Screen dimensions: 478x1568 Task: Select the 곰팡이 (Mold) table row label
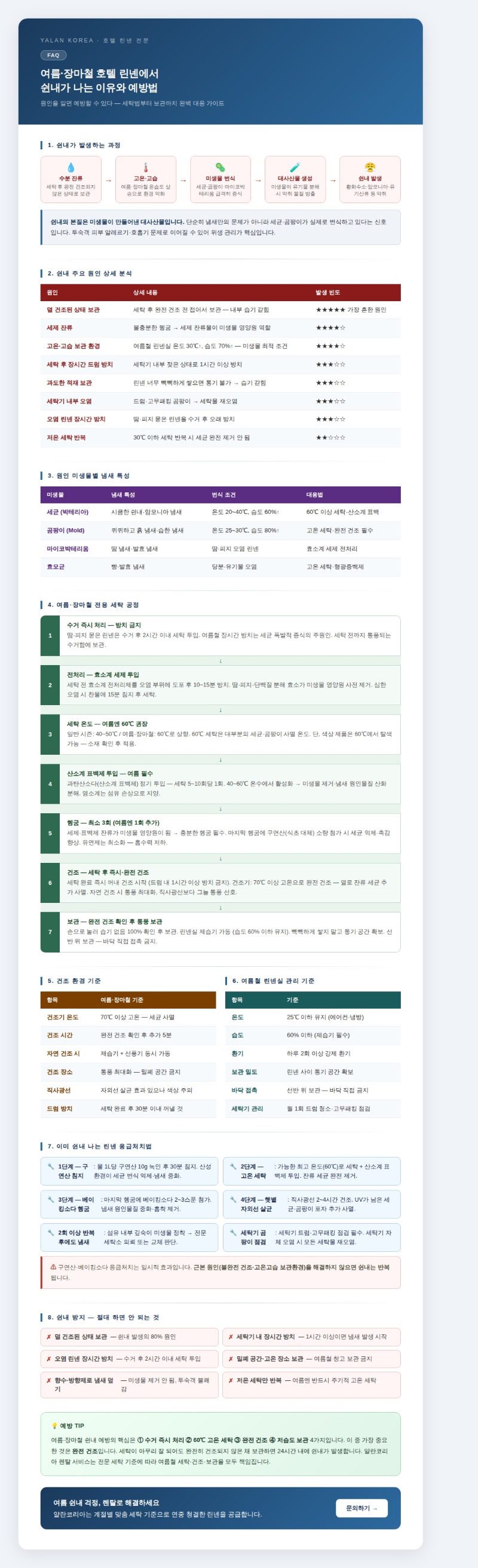(66, 530)
